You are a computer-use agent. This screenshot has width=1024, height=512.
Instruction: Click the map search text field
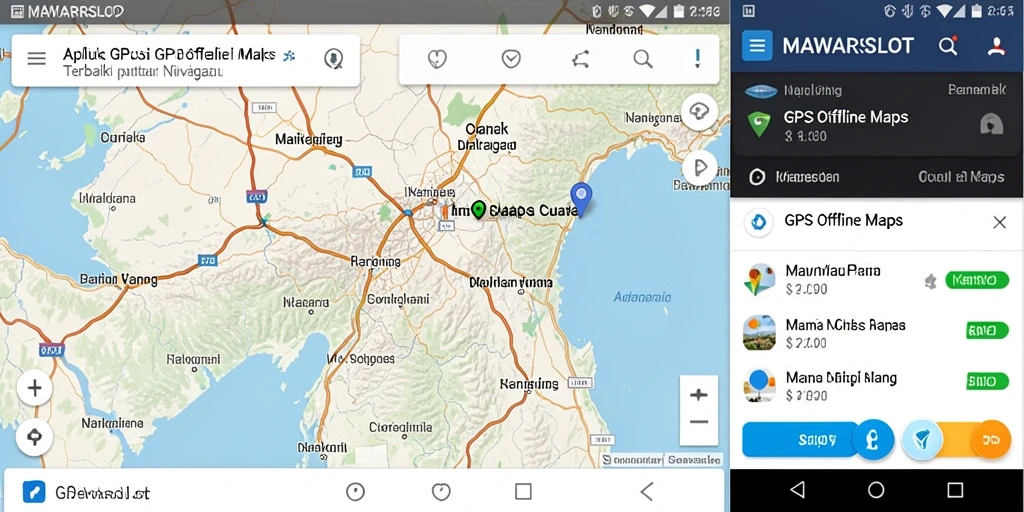(185, 60)
